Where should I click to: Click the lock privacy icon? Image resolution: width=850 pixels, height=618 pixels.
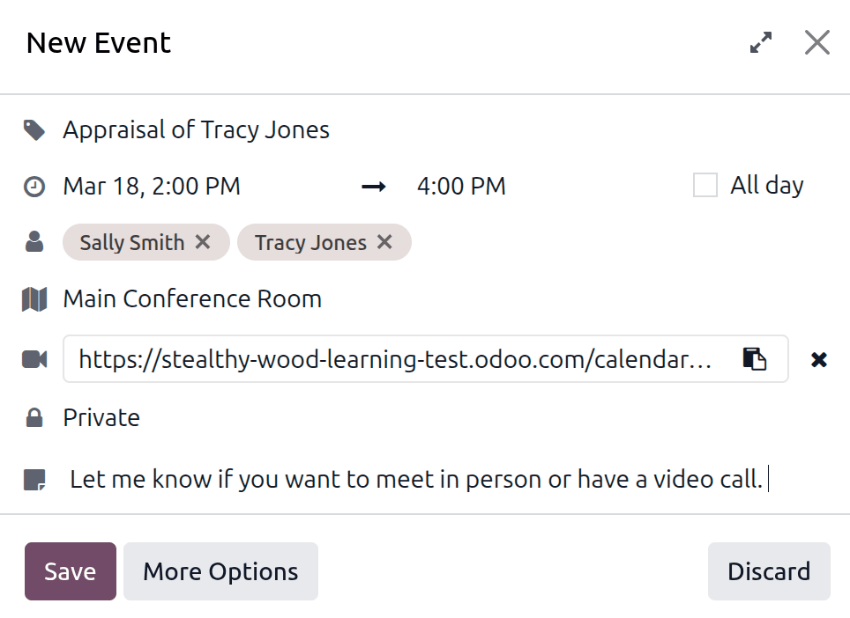tap(35, 418)
